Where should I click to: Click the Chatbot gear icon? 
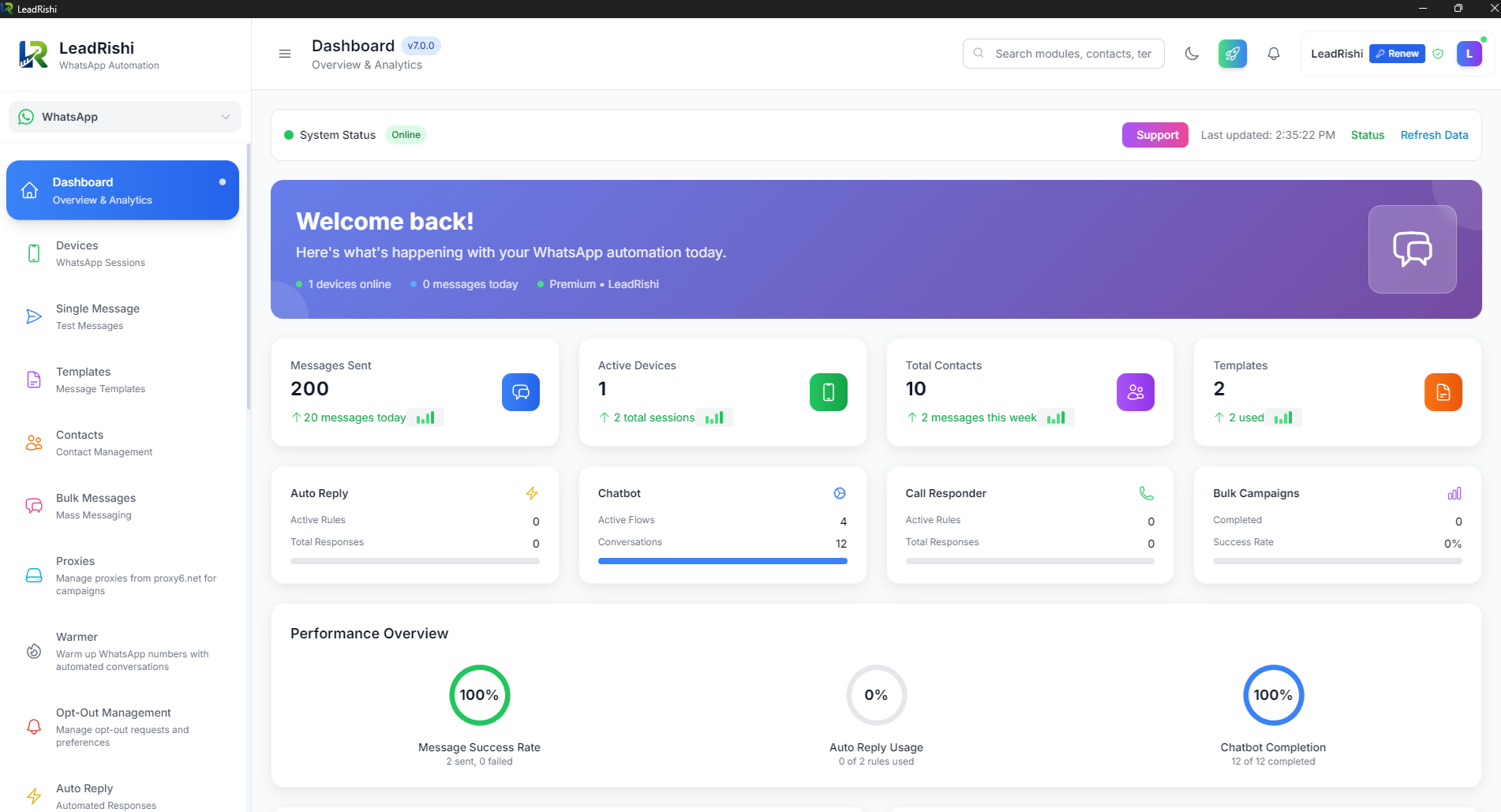pos(840,493)
